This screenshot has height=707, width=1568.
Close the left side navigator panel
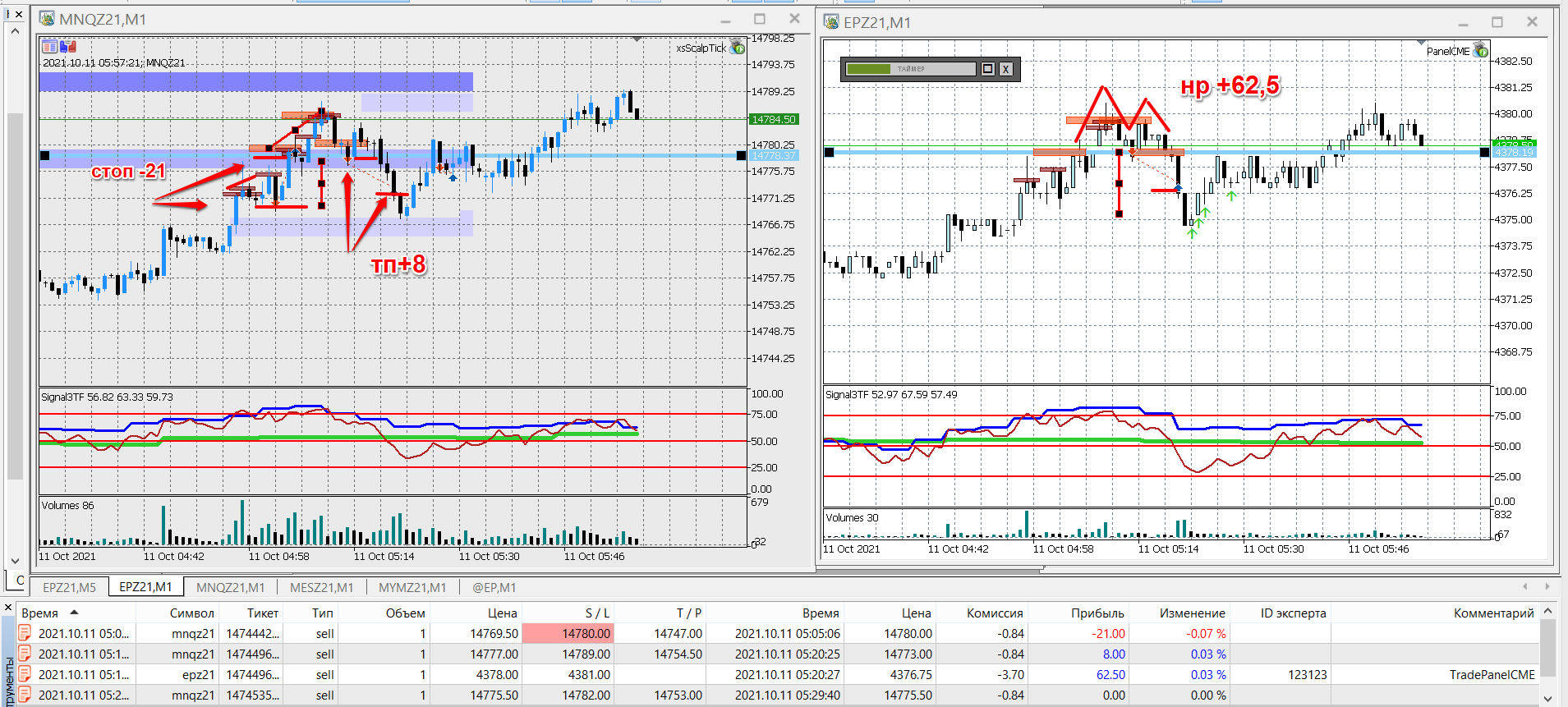tap(19, 14)
